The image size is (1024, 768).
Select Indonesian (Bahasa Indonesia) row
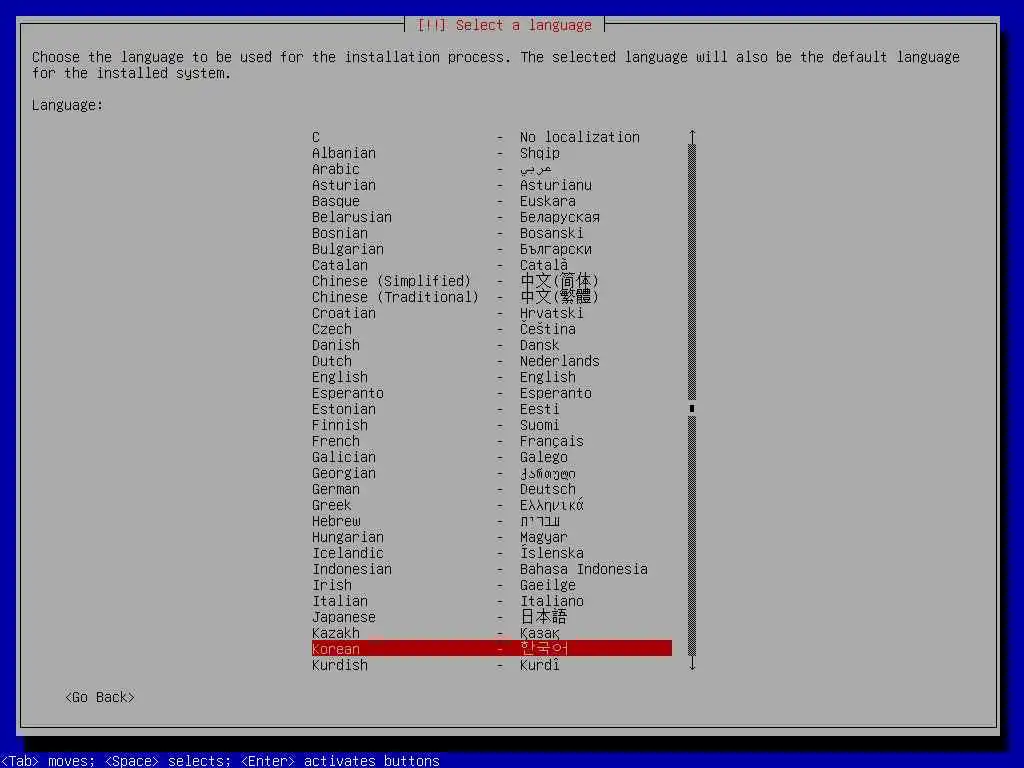492,569
